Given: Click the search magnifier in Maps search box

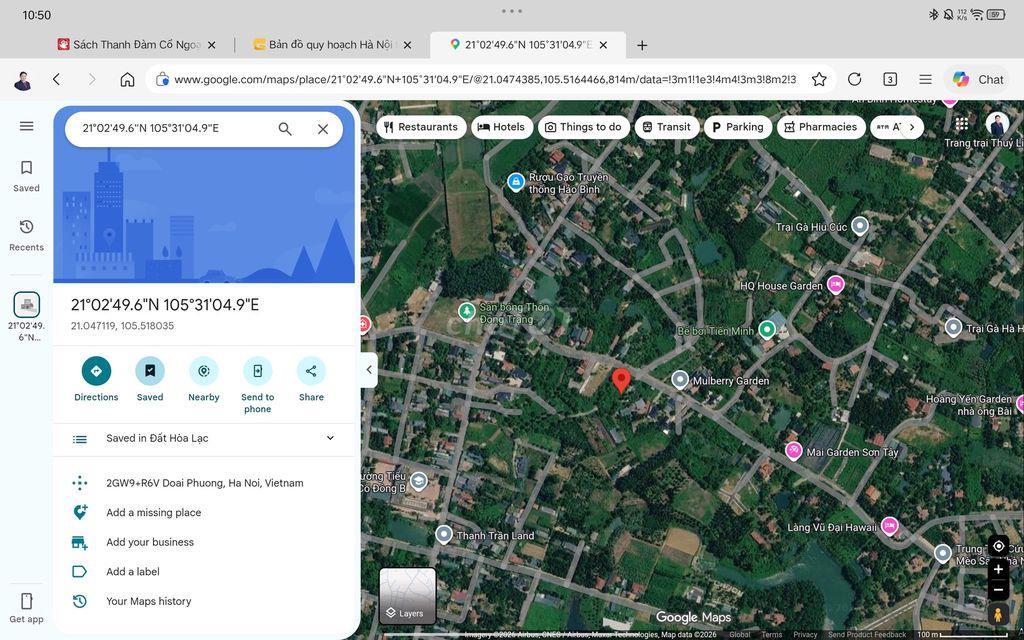Looking at the screenshot, I should tap(285, 129).
